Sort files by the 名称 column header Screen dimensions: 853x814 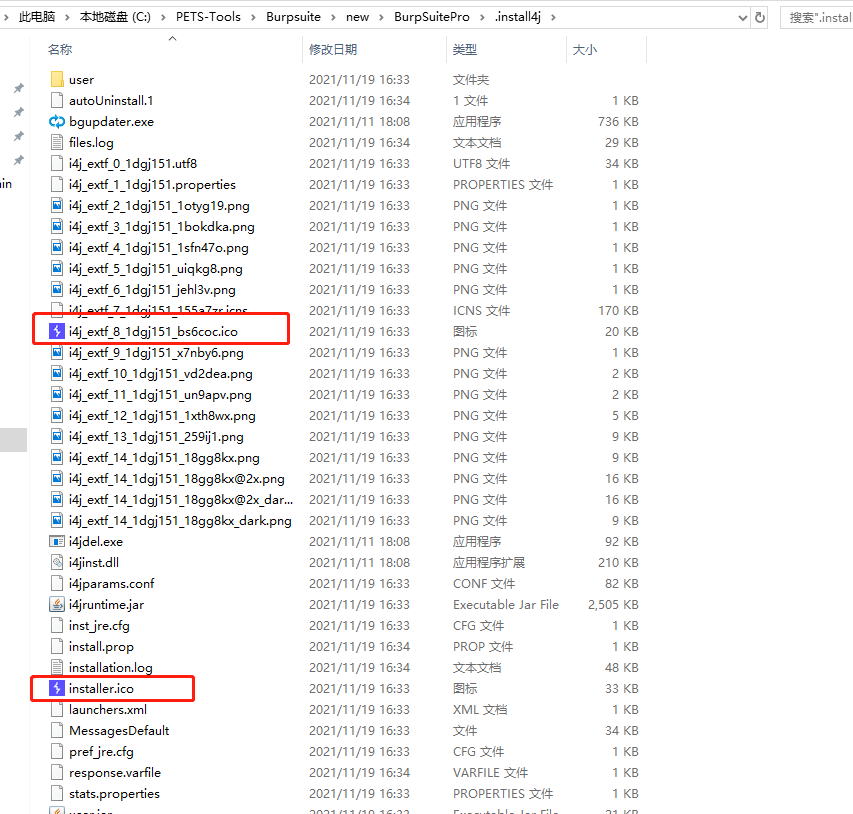click(60, 50)
